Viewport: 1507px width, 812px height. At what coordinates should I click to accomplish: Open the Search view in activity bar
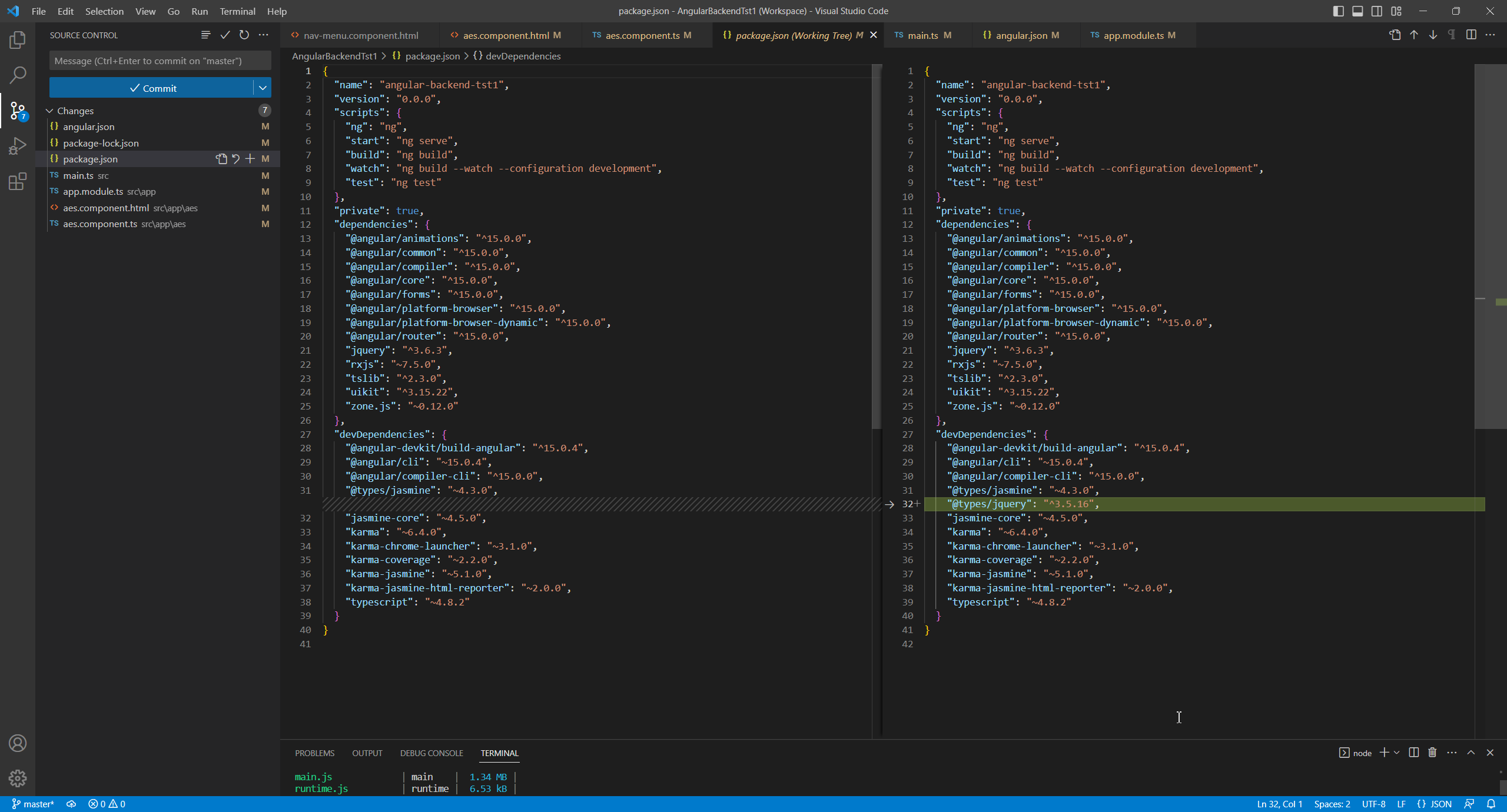point(18,75)
